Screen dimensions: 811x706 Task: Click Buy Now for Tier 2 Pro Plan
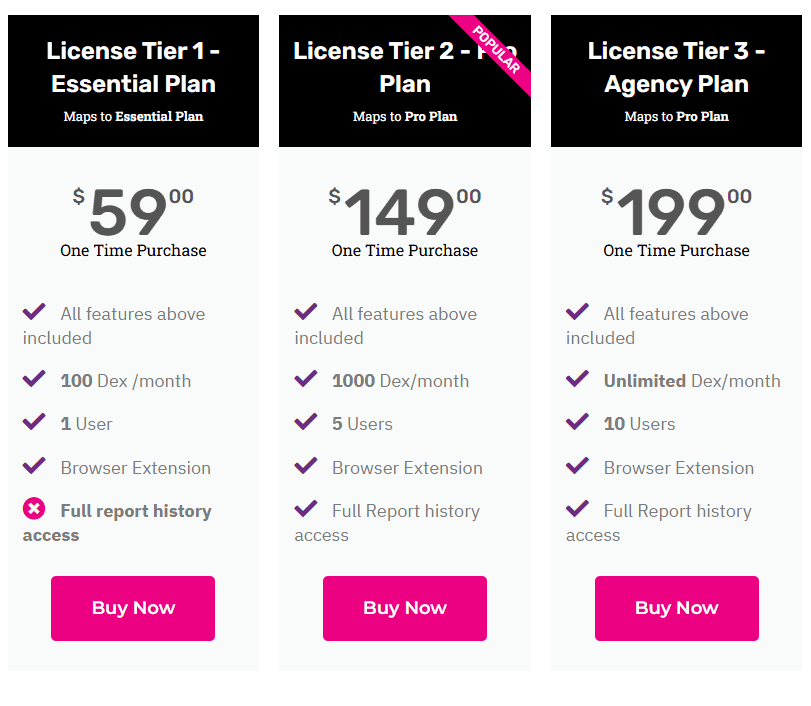pyautogui.click(x=404, y=608)
